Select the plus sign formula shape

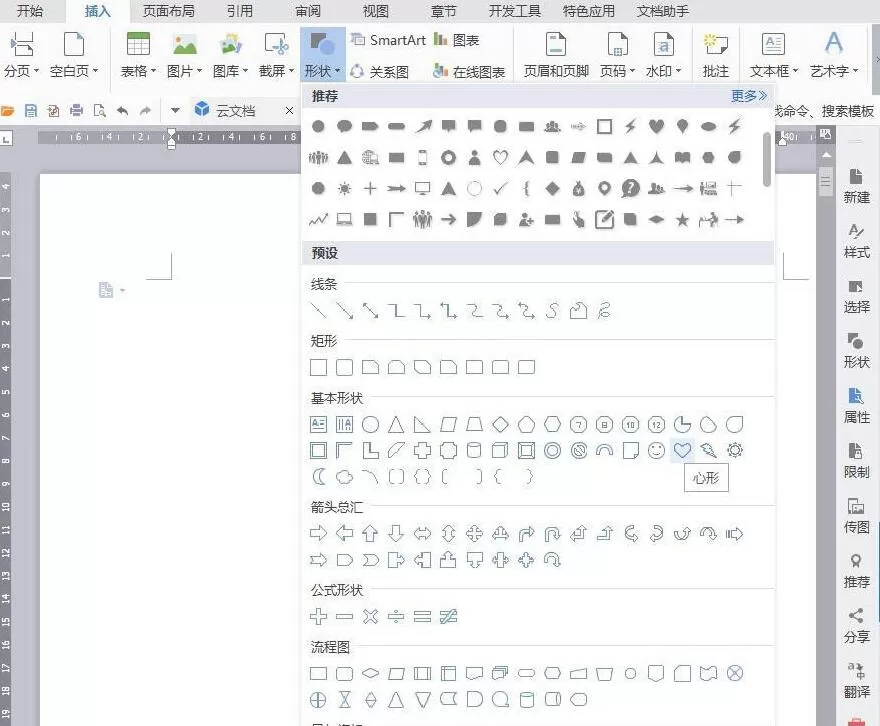[x=318, y=617]
